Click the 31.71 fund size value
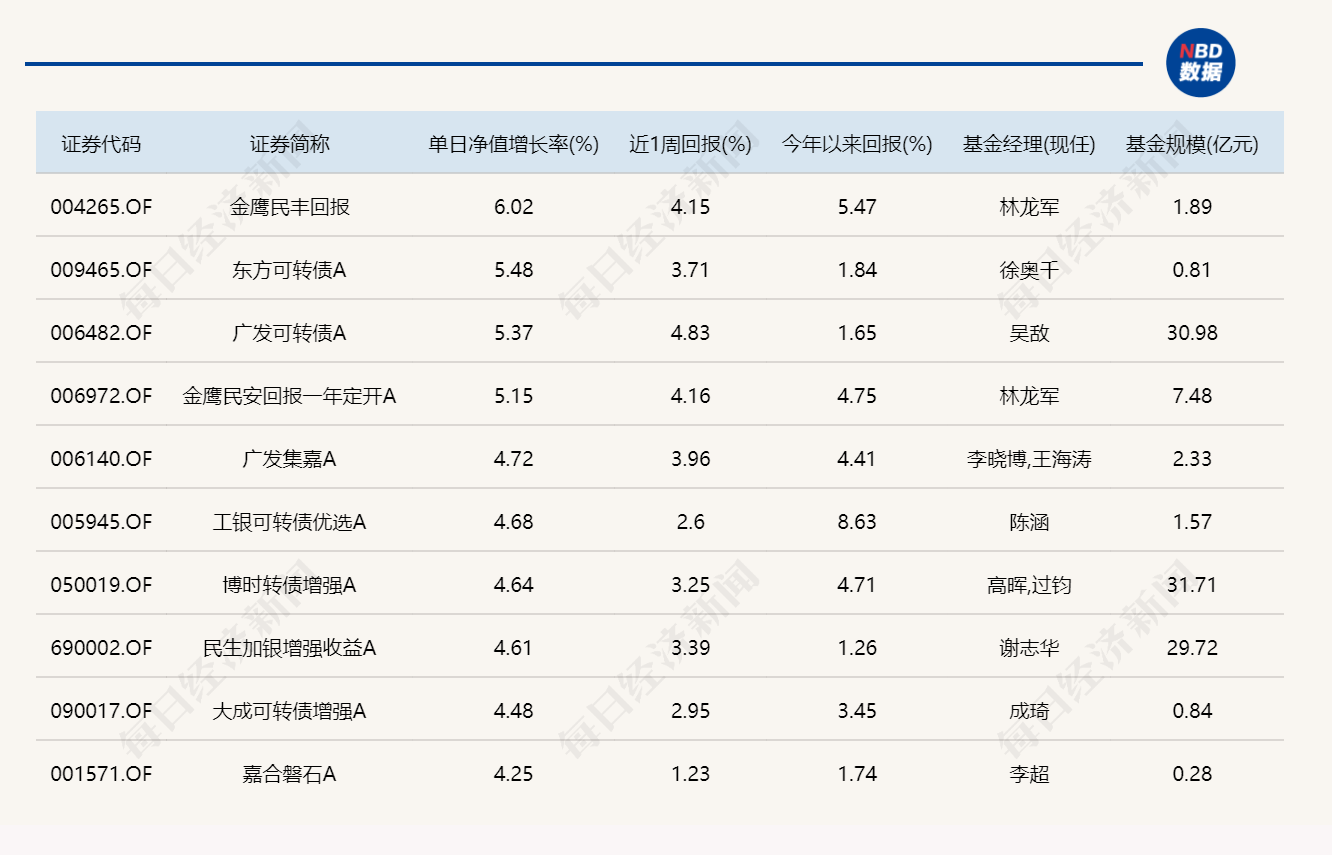Screen dimensions: 1332x855 point(1193,585)
